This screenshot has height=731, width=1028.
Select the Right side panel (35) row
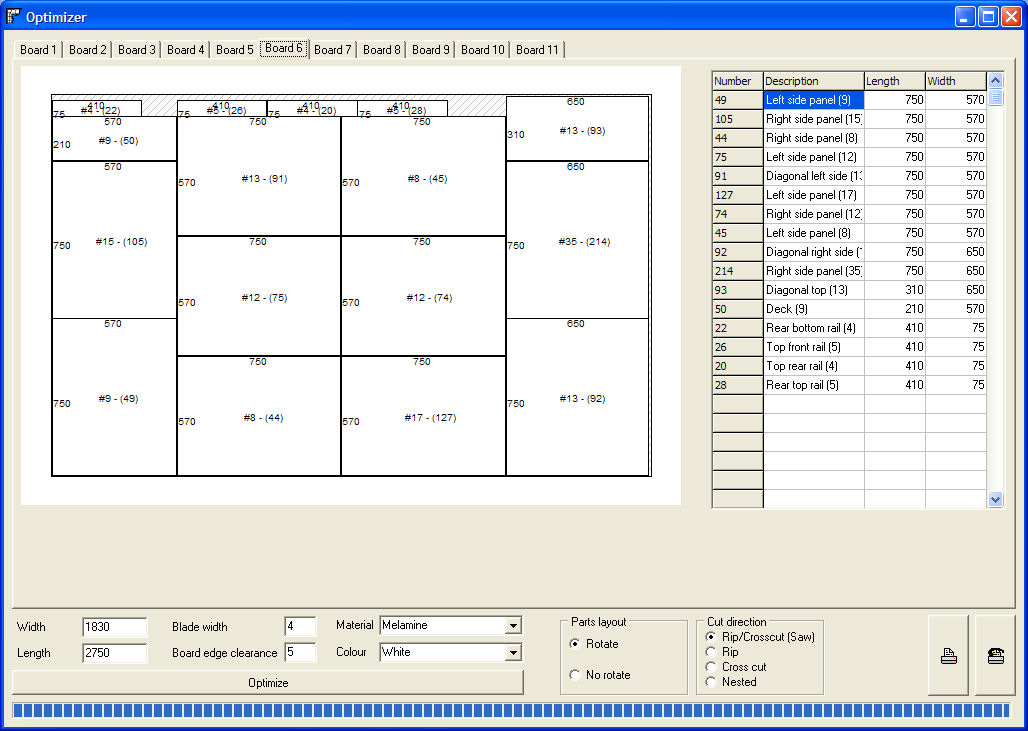pos(848,271)
